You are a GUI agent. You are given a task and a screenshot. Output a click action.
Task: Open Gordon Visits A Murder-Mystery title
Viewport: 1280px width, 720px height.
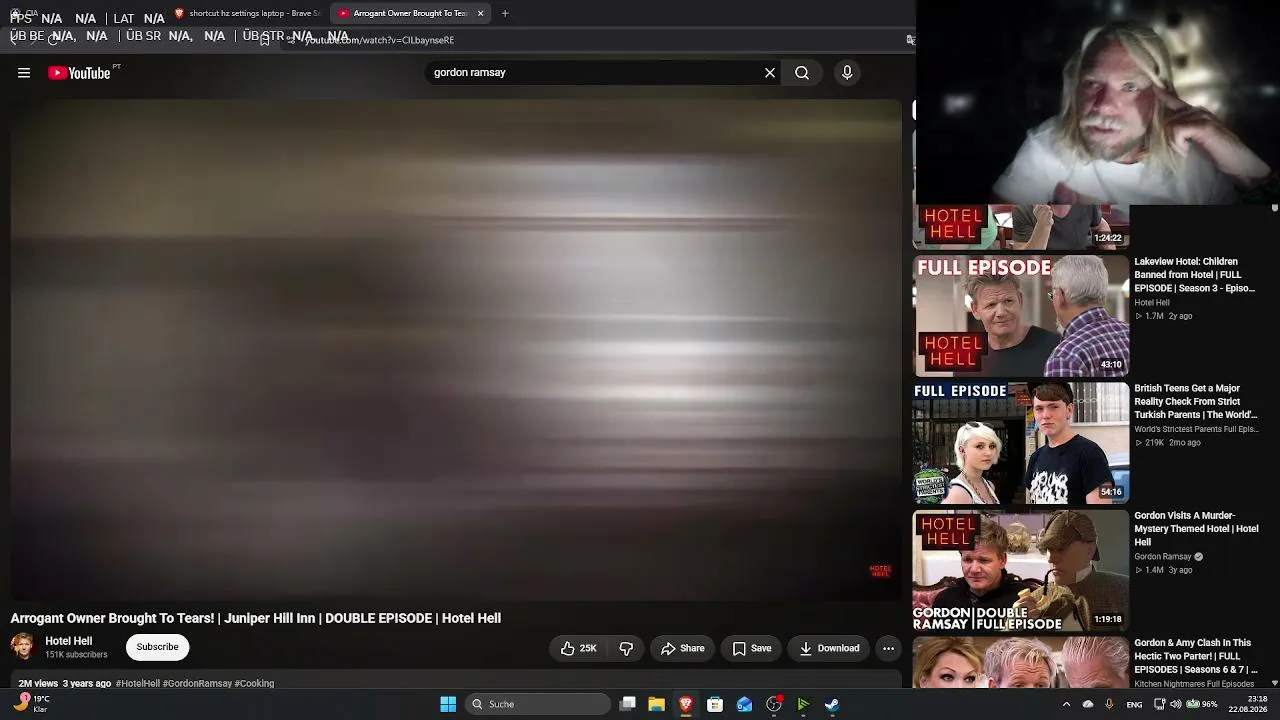[x=1196, y=529]
